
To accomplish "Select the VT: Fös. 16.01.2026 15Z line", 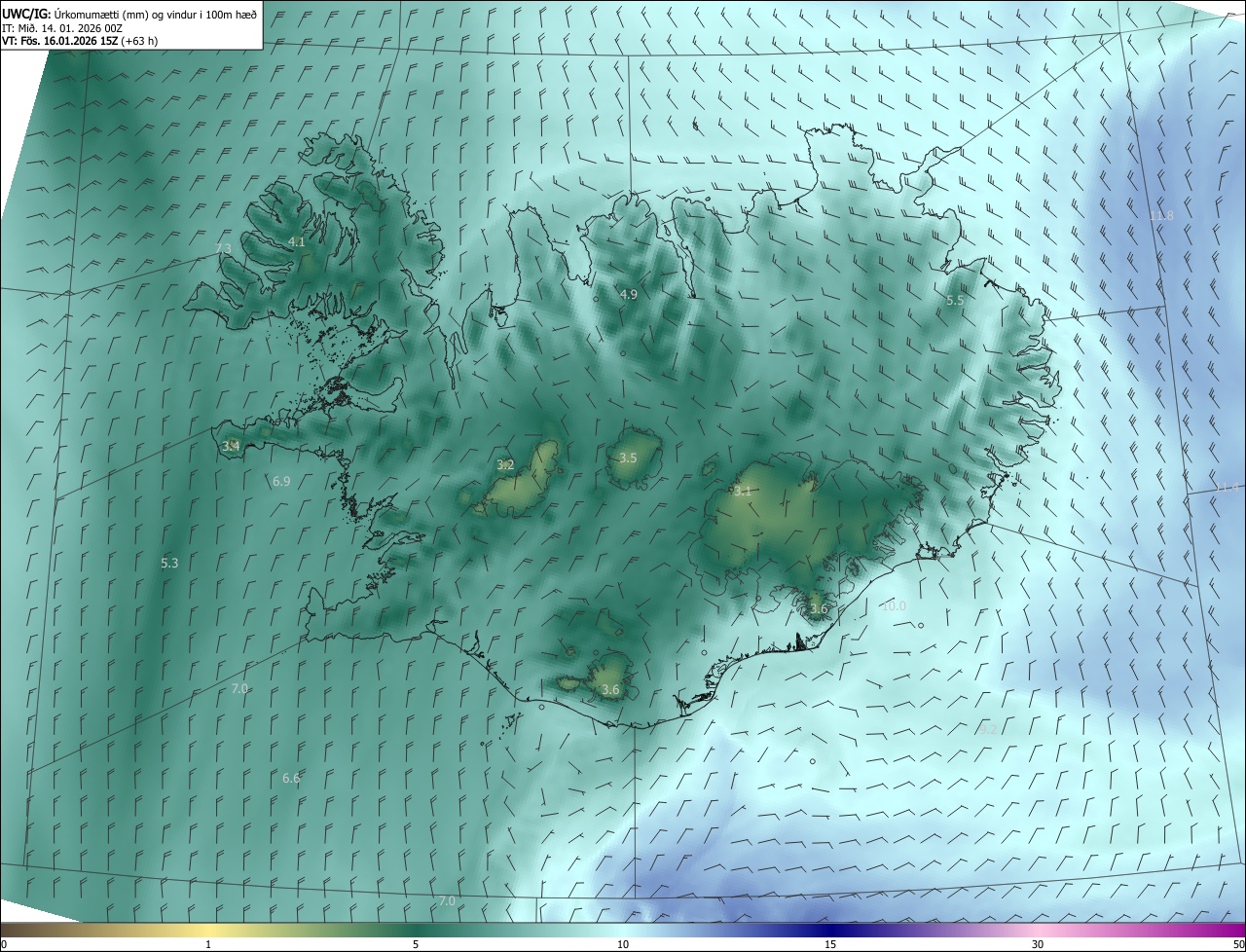I will (x=80, y=41).
